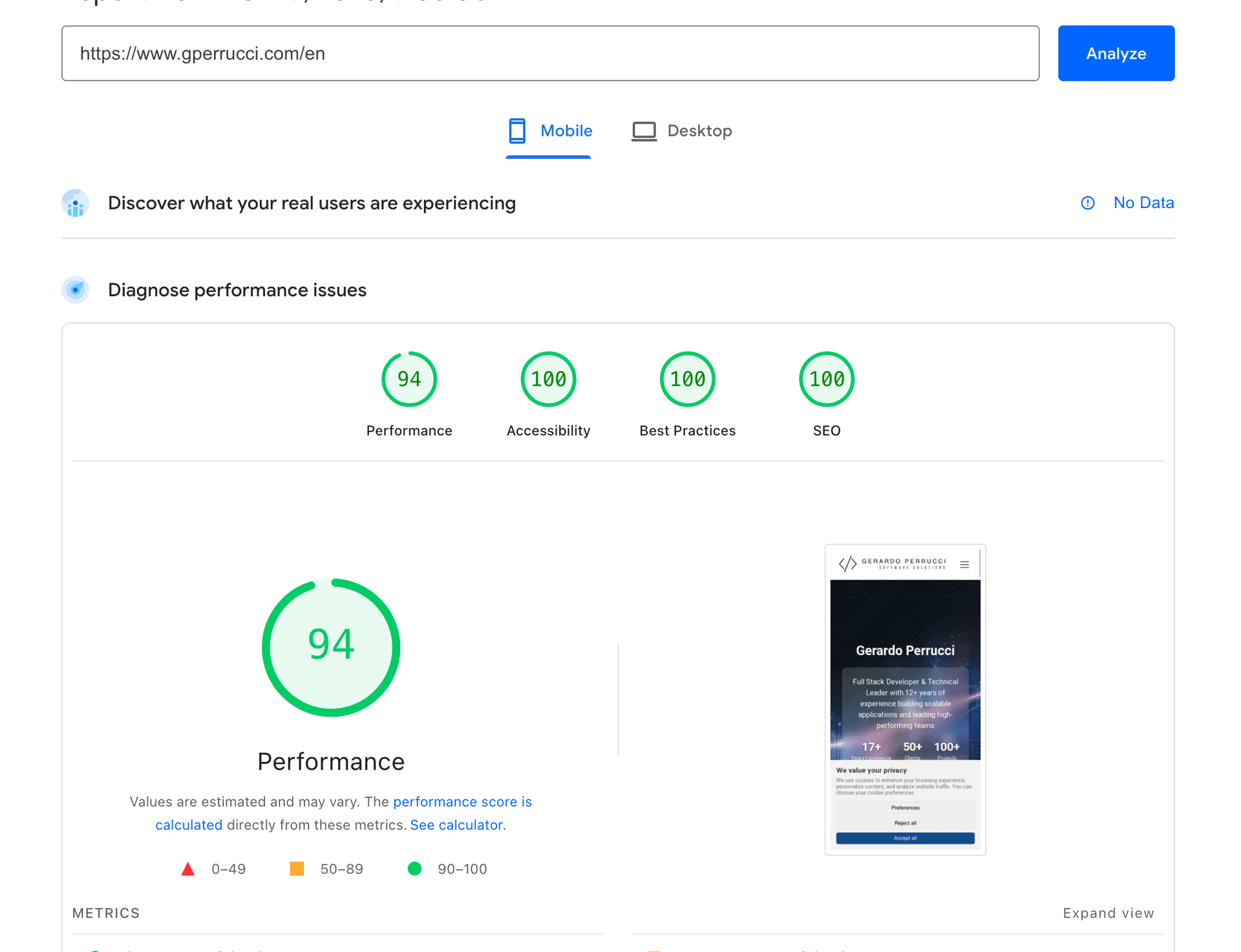This screenshot has height=952, width=1241.
Task: Click the large green 94 Performance gauge
Action: [x=330, y=647]
